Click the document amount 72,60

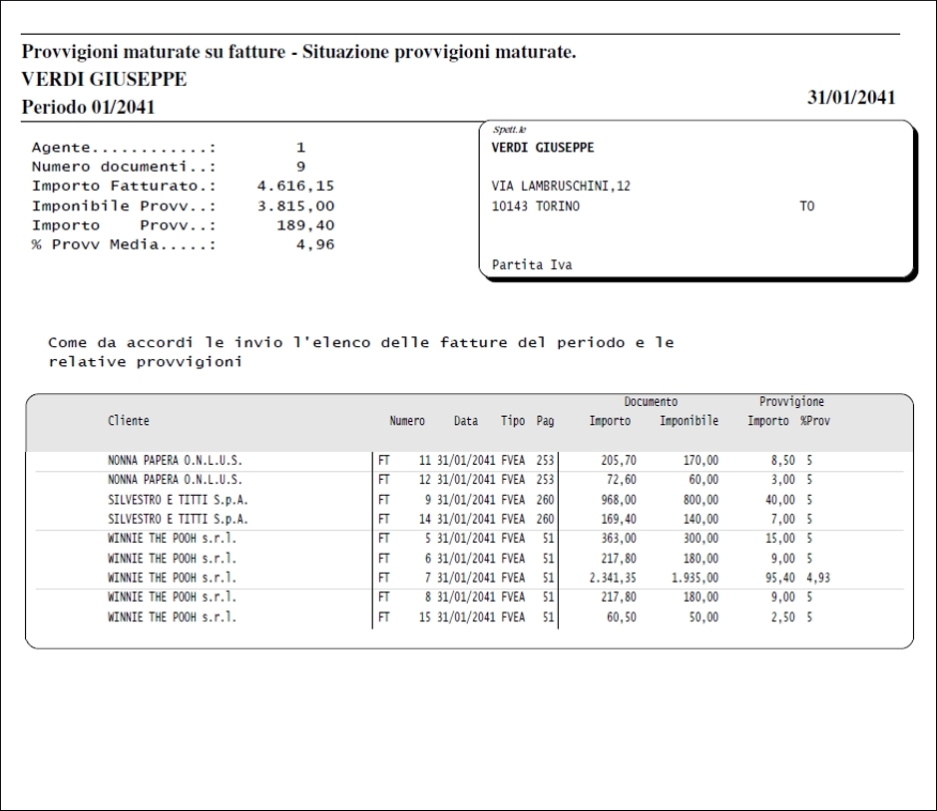click(621, 480)
